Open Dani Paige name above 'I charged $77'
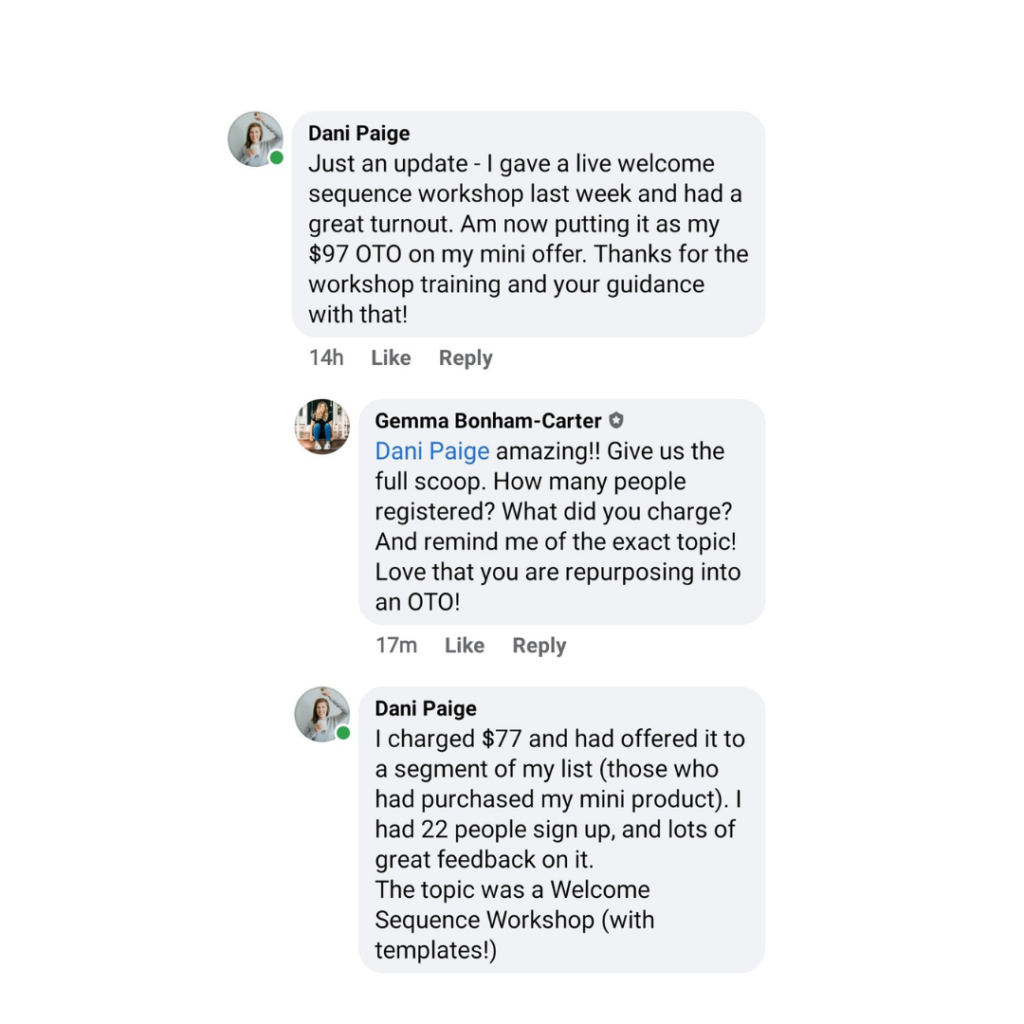1024x1024 pixels. coord(426,709)
